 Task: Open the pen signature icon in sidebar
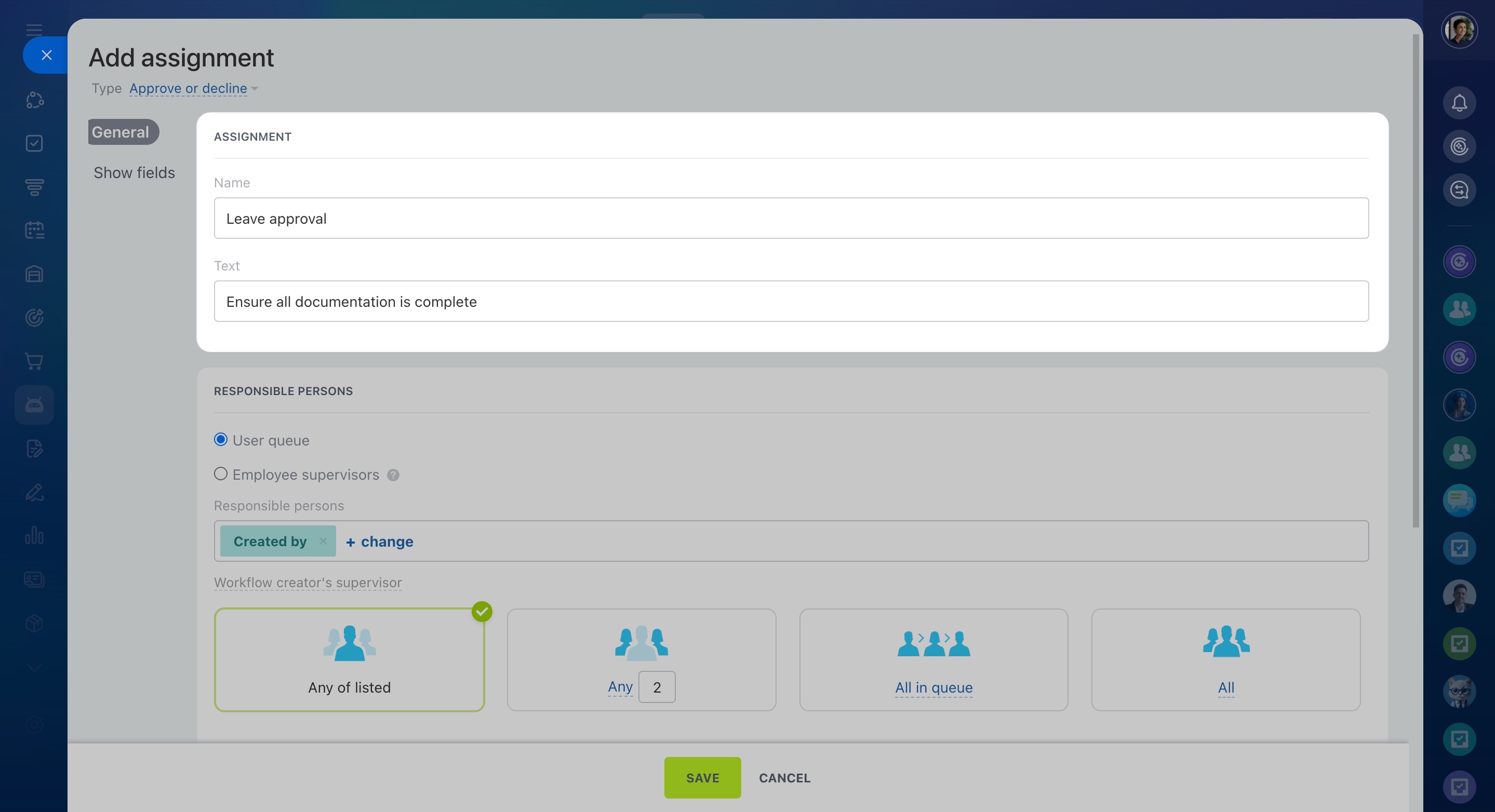click(34, 492)
